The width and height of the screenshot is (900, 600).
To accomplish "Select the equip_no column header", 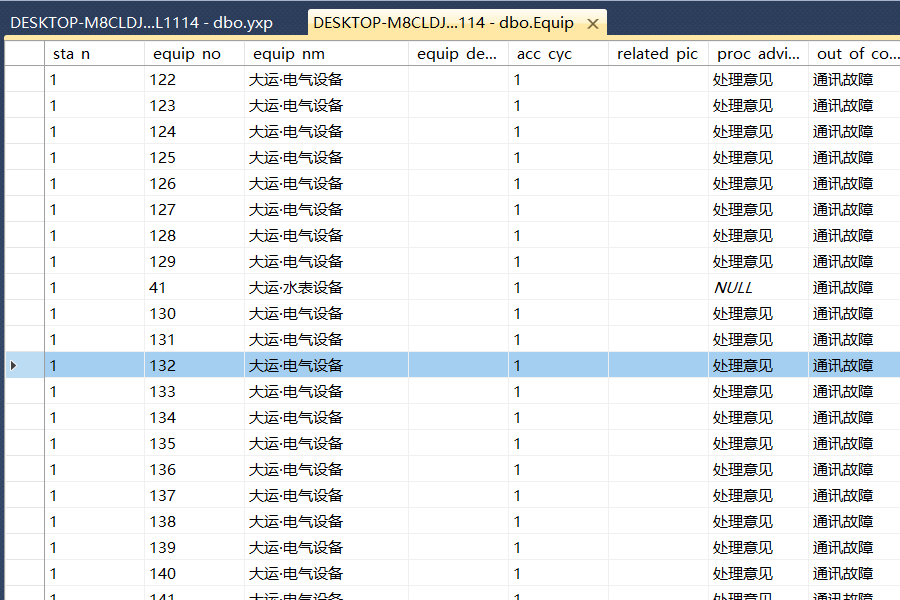I will 194,54.
